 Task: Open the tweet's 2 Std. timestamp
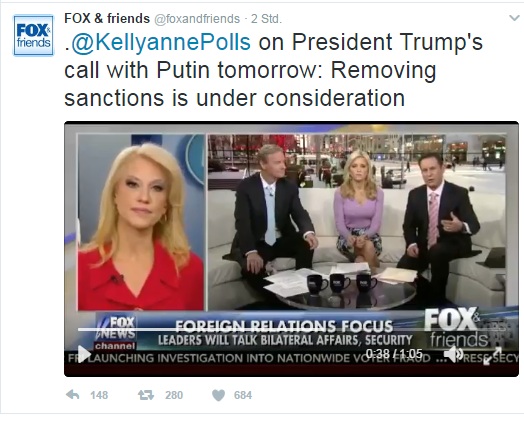266,19
